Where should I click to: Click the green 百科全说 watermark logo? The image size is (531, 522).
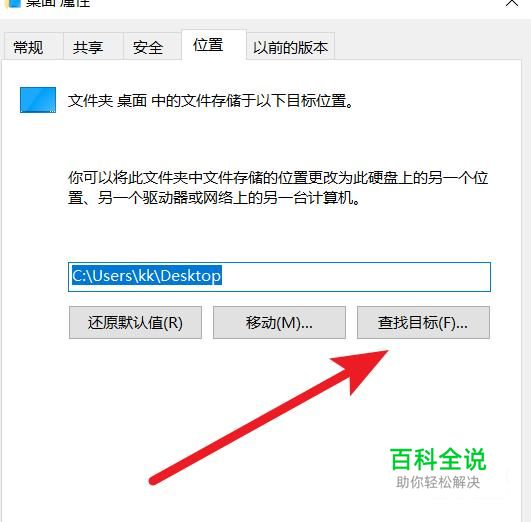438,460
